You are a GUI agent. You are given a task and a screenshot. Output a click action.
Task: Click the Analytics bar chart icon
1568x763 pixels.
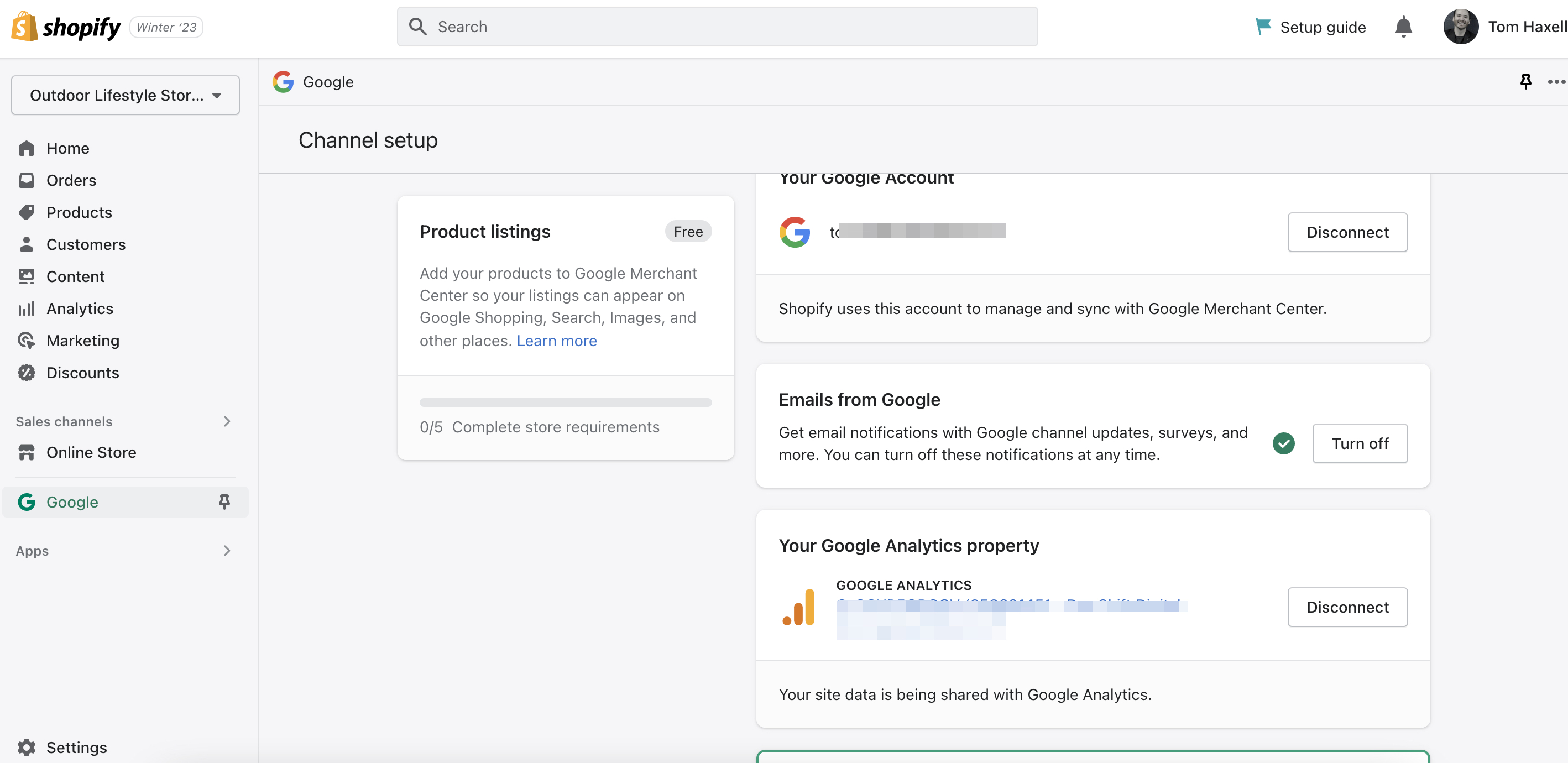[x=26, y=309]
